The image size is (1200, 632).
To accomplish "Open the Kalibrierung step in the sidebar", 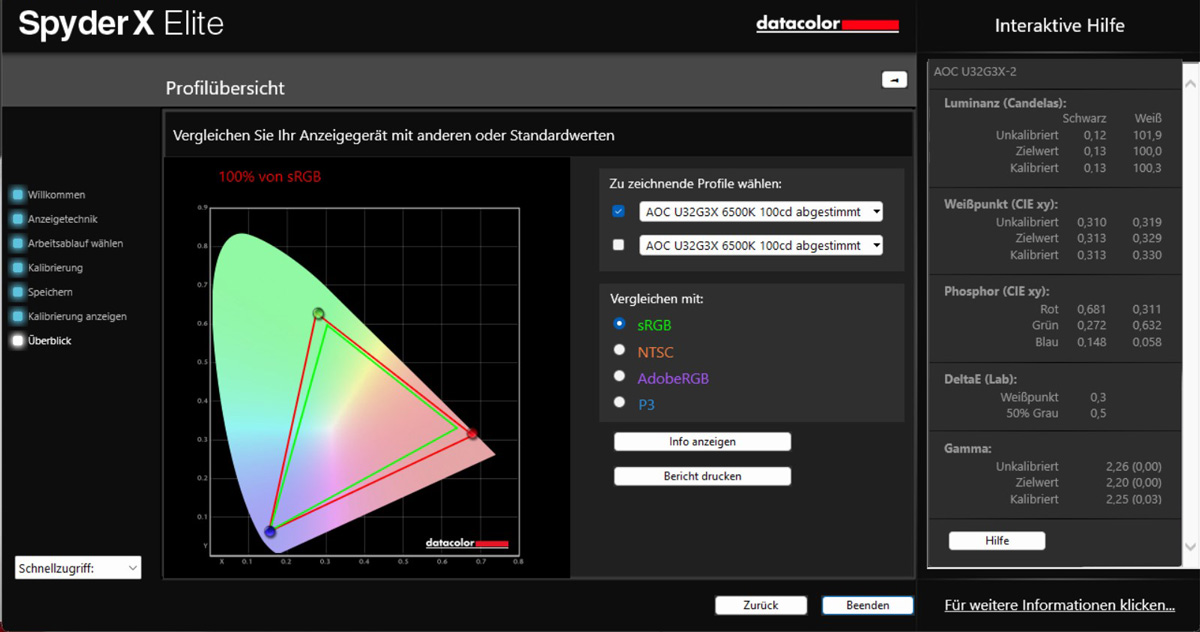I will pos(55,268).
